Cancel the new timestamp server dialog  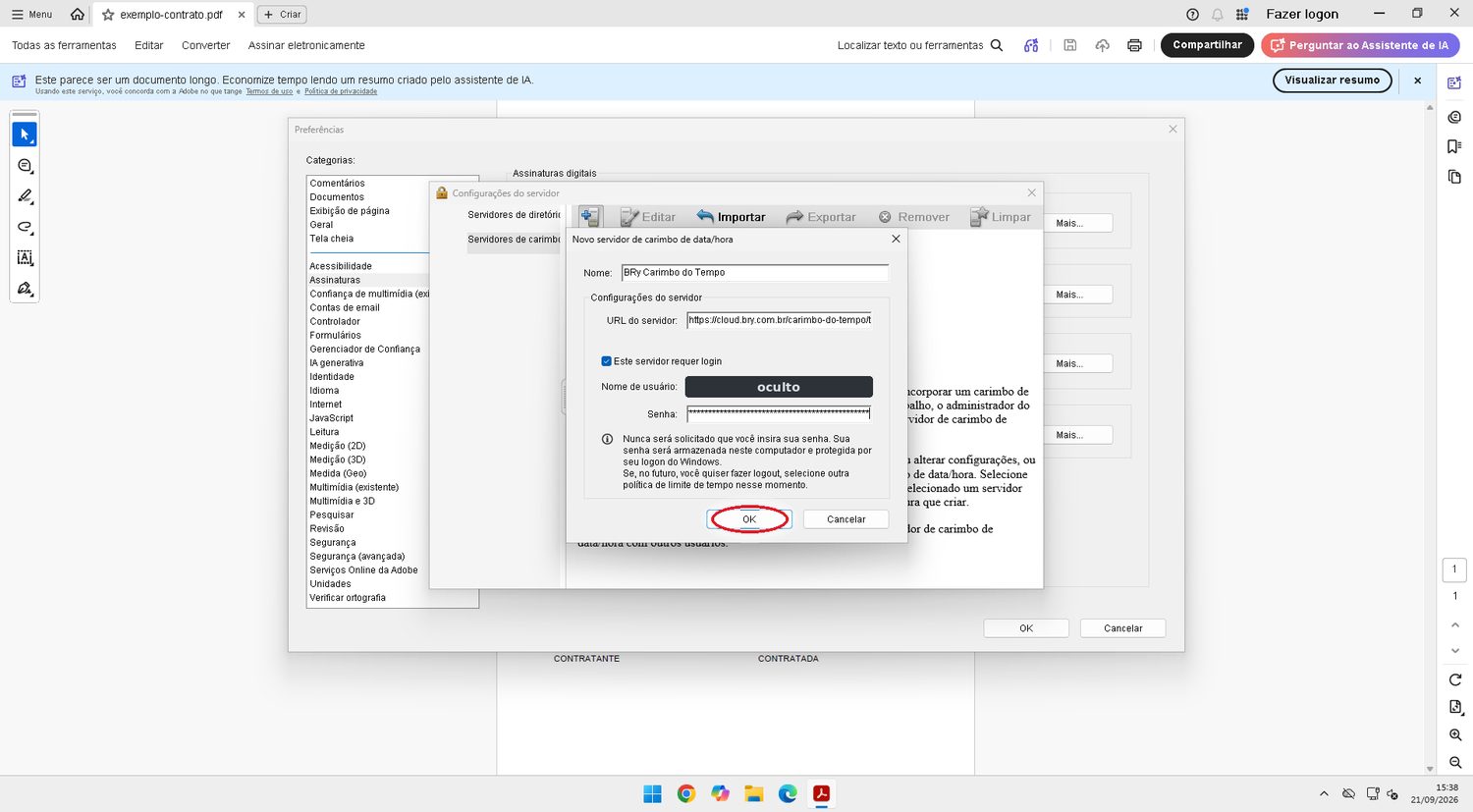846,519
